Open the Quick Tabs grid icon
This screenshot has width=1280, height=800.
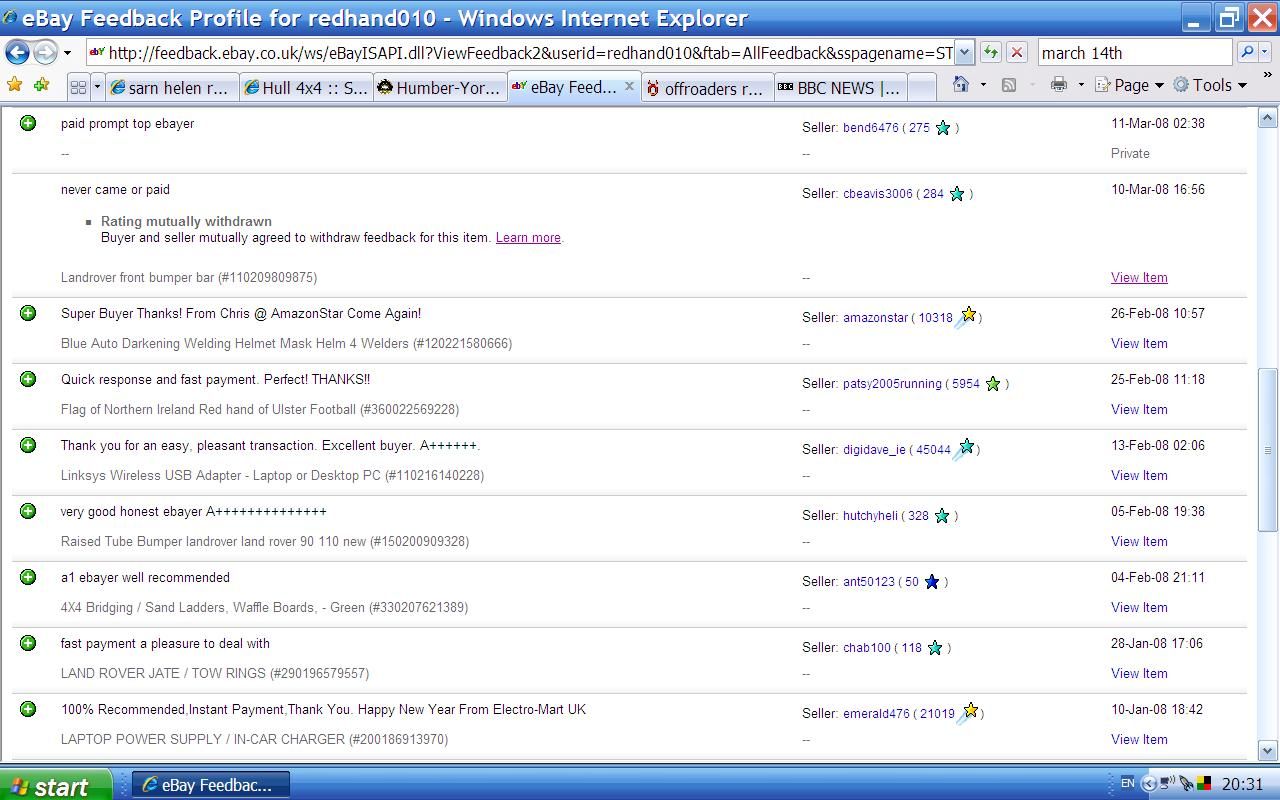pos(78,88)
